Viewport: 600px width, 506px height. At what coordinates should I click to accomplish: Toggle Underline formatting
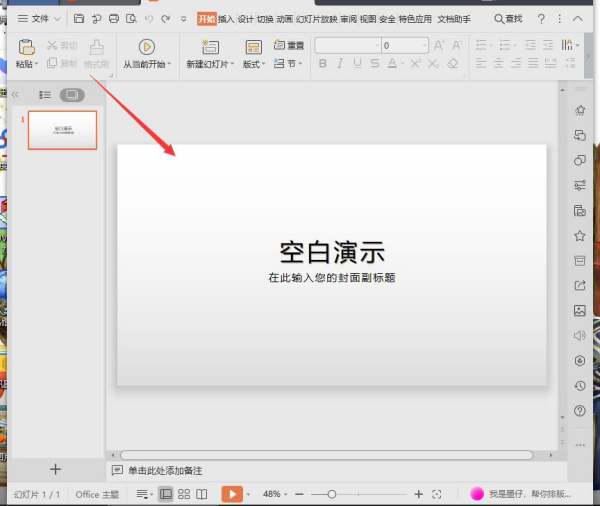[357, 63]
